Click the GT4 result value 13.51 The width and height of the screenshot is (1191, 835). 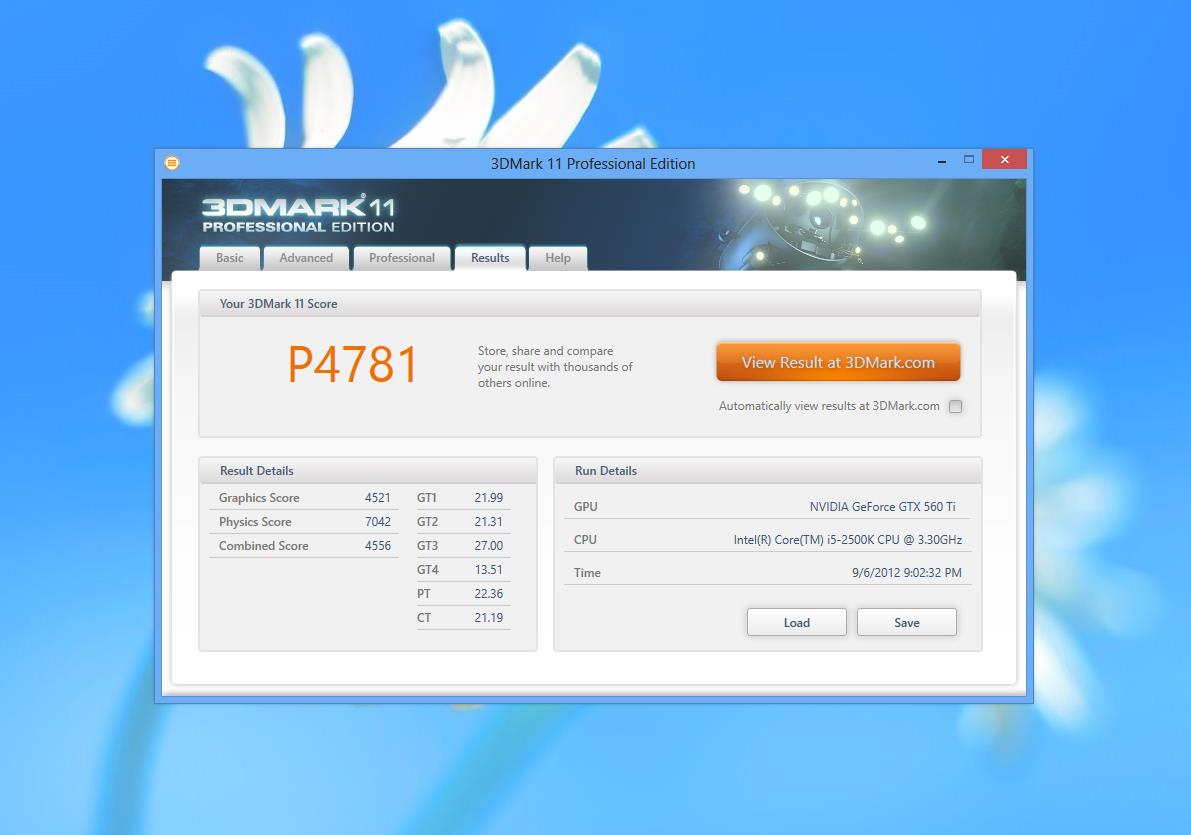488,570
